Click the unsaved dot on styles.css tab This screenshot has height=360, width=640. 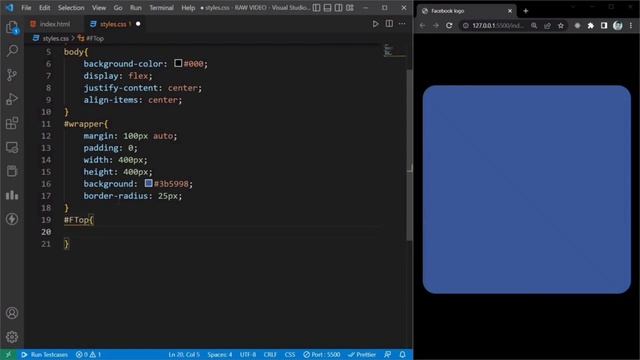(x=138, y=24)
